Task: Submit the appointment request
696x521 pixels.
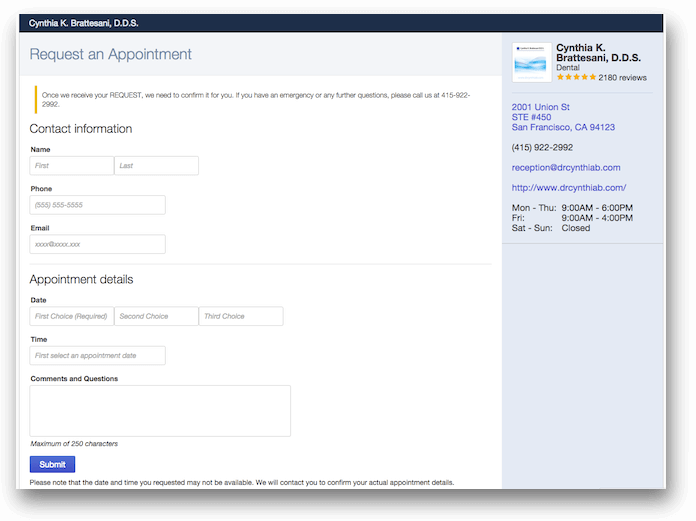Action: [x=52, y=464]
